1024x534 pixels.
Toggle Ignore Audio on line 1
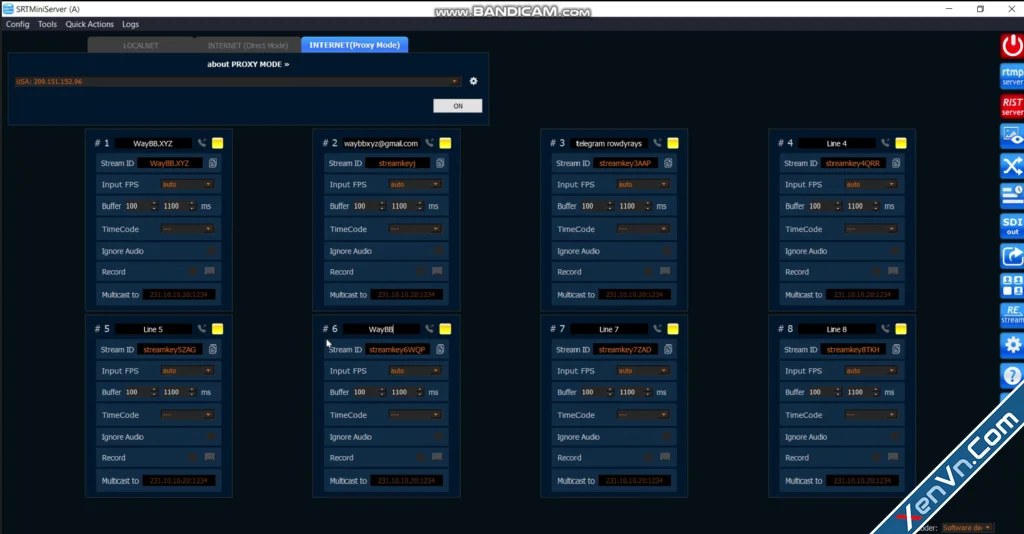pyautogui.click(x=210, y=251)
